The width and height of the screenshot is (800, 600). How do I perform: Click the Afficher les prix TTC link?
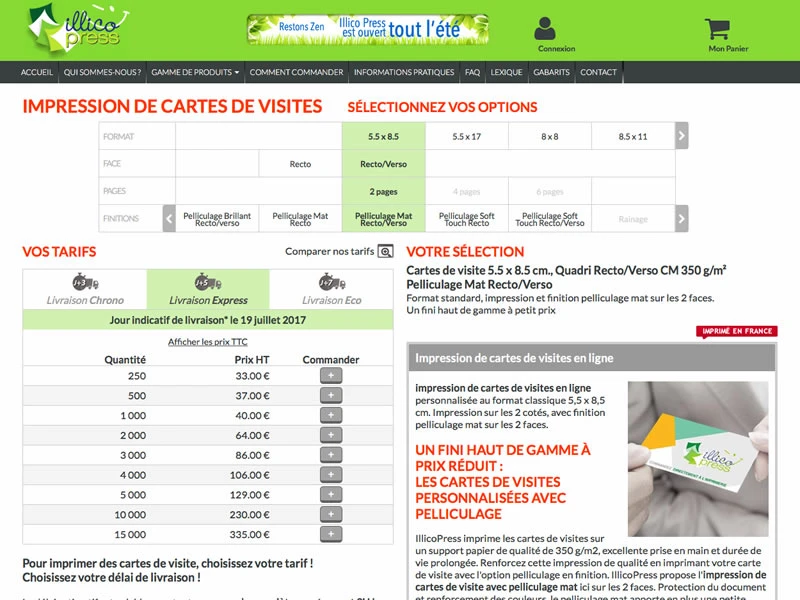tap(208, 342)
